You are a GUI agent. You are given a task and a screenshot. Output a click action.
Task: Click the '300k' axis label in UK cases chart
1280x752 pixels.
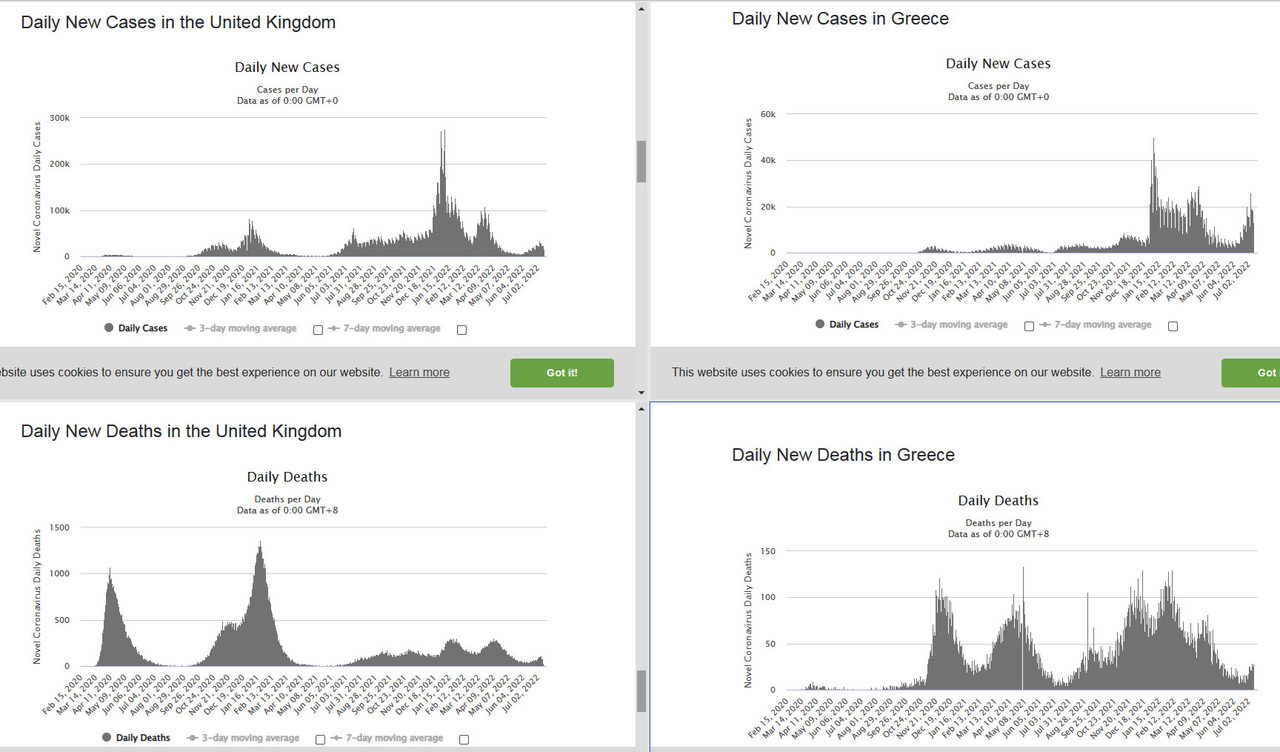(x=59, y=118)
